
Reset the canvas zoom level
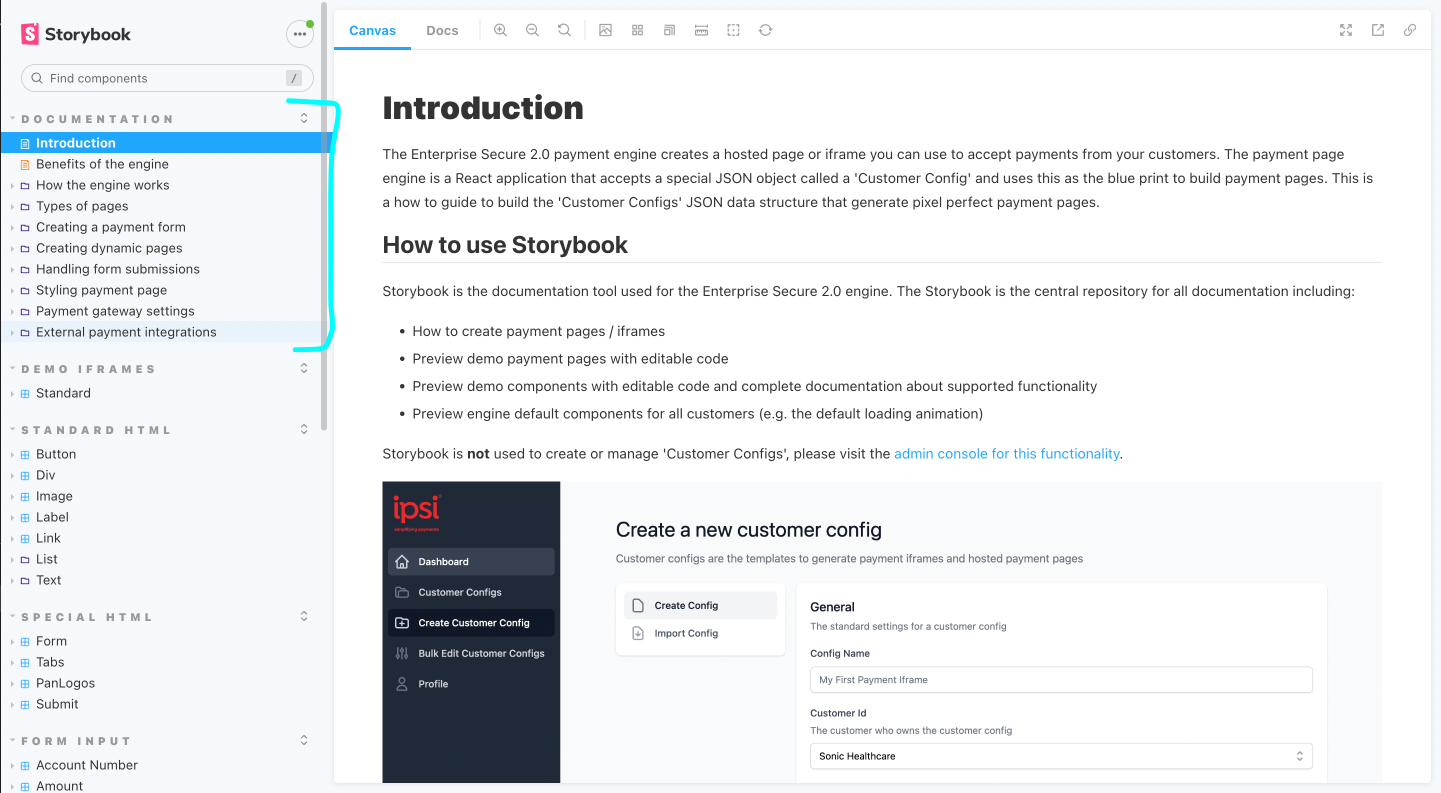point(564,30)
